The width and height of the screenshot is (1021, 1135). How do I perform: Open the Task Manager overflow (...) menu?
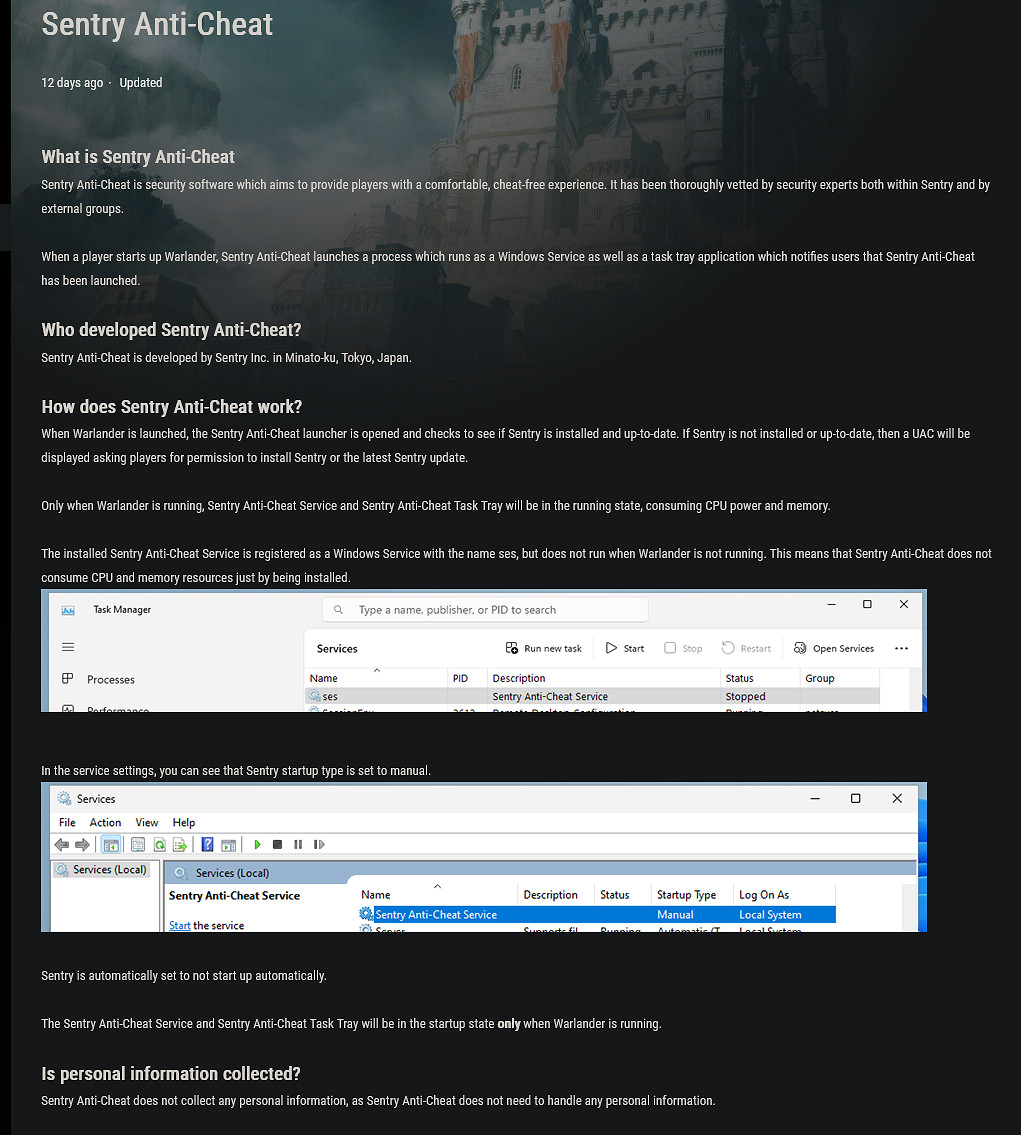coord(901,648)
